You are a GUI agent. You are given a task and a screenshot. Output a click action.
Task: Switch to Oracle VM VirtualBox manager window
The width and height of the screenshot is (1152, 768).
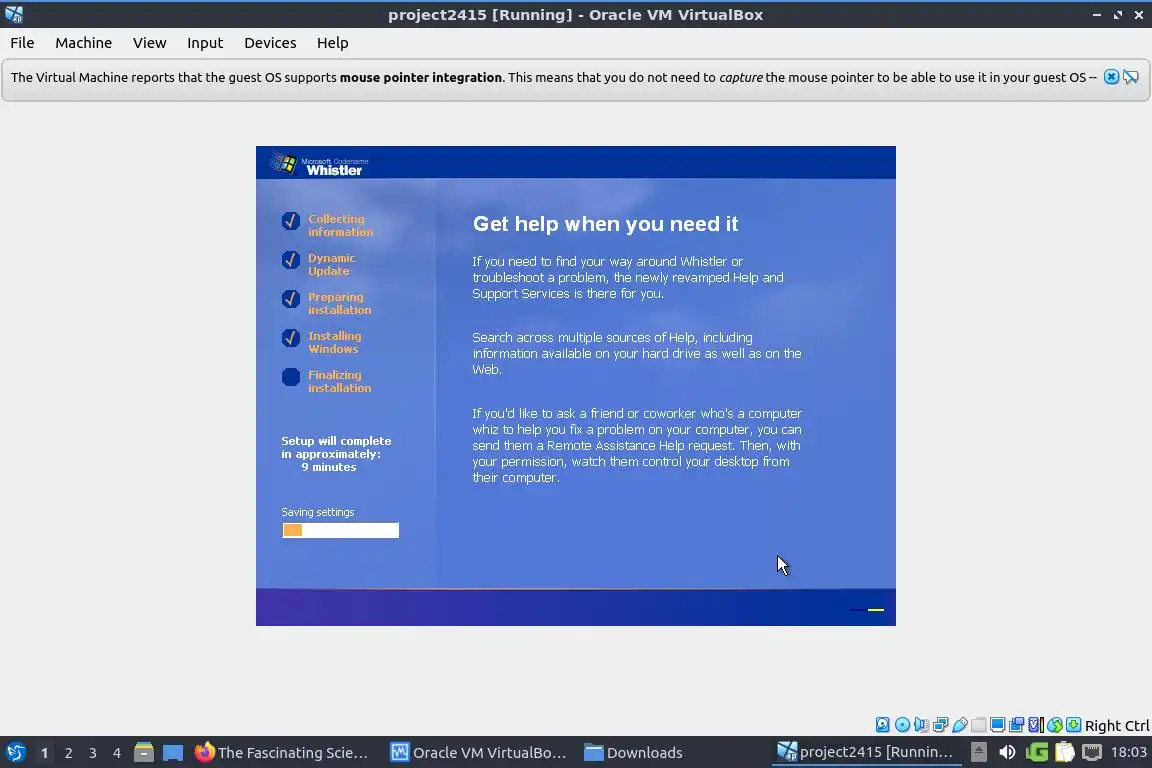(478, 753)
